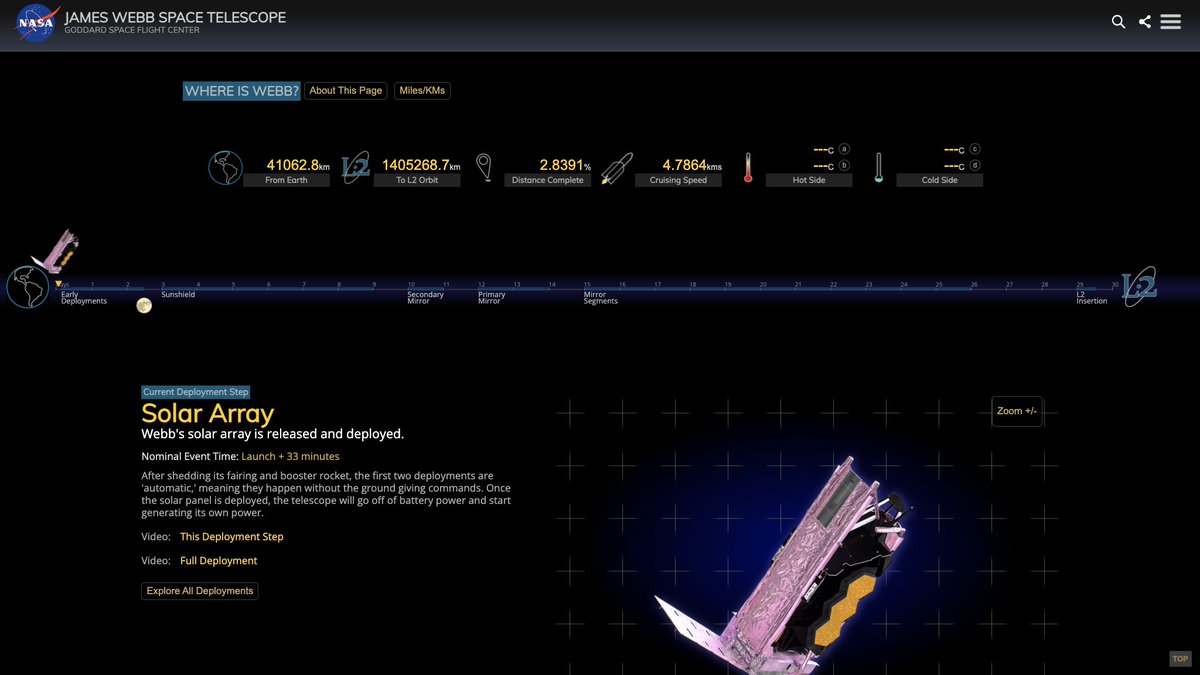1200x675 pixels.
Task: Click the To L2 Orbit label
Action: 418,180
